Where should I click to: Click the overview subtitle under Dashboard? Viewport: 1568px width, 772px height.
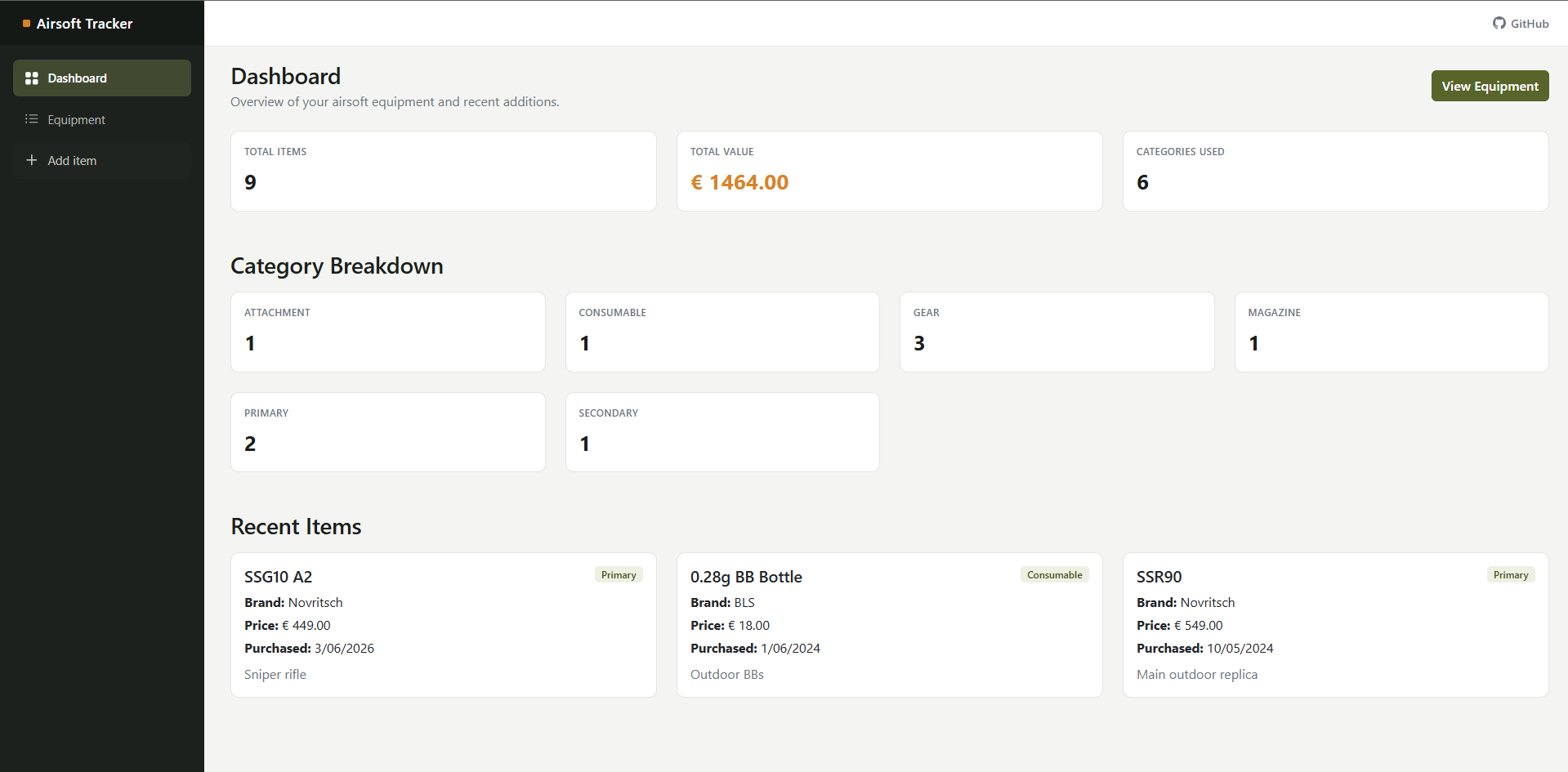click(395, 101)
